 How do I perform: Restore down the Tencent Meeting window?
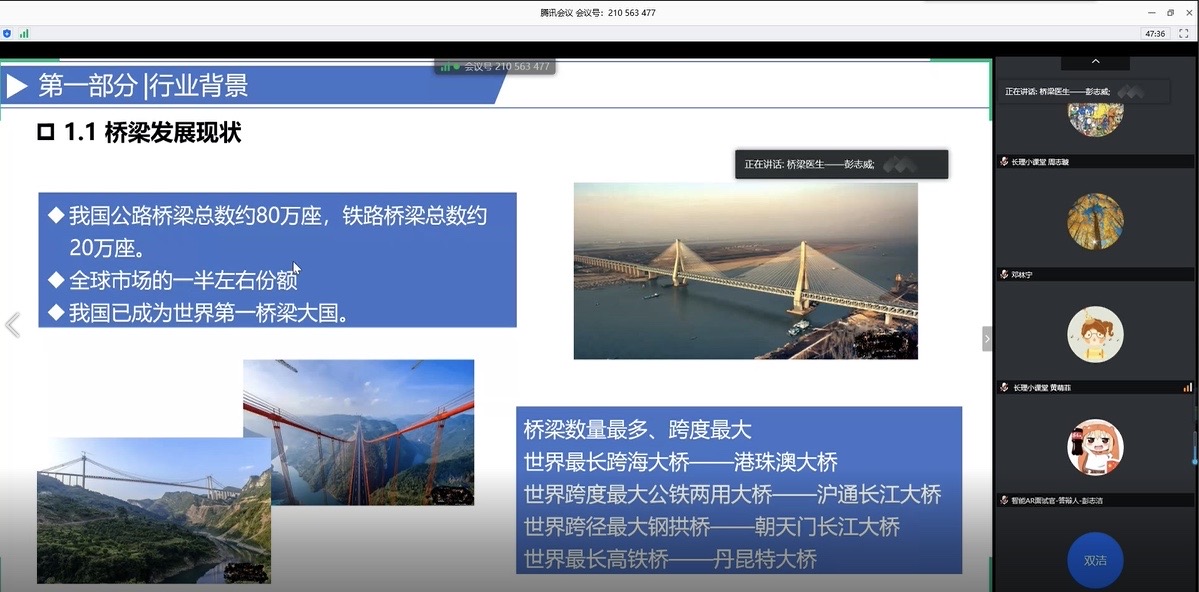[1170, 13]
